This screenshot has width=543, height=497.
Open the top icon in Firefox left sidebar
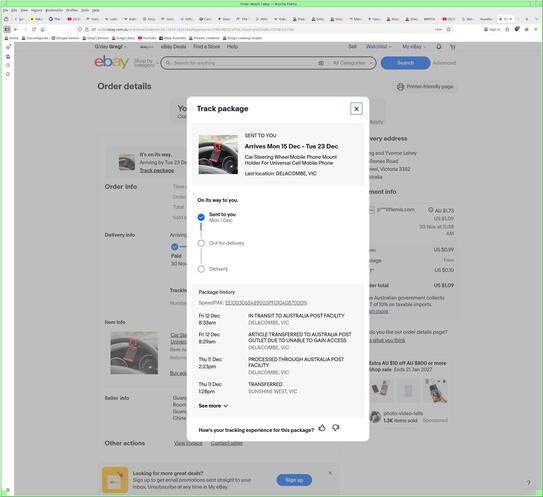click(x=8, y=47)
